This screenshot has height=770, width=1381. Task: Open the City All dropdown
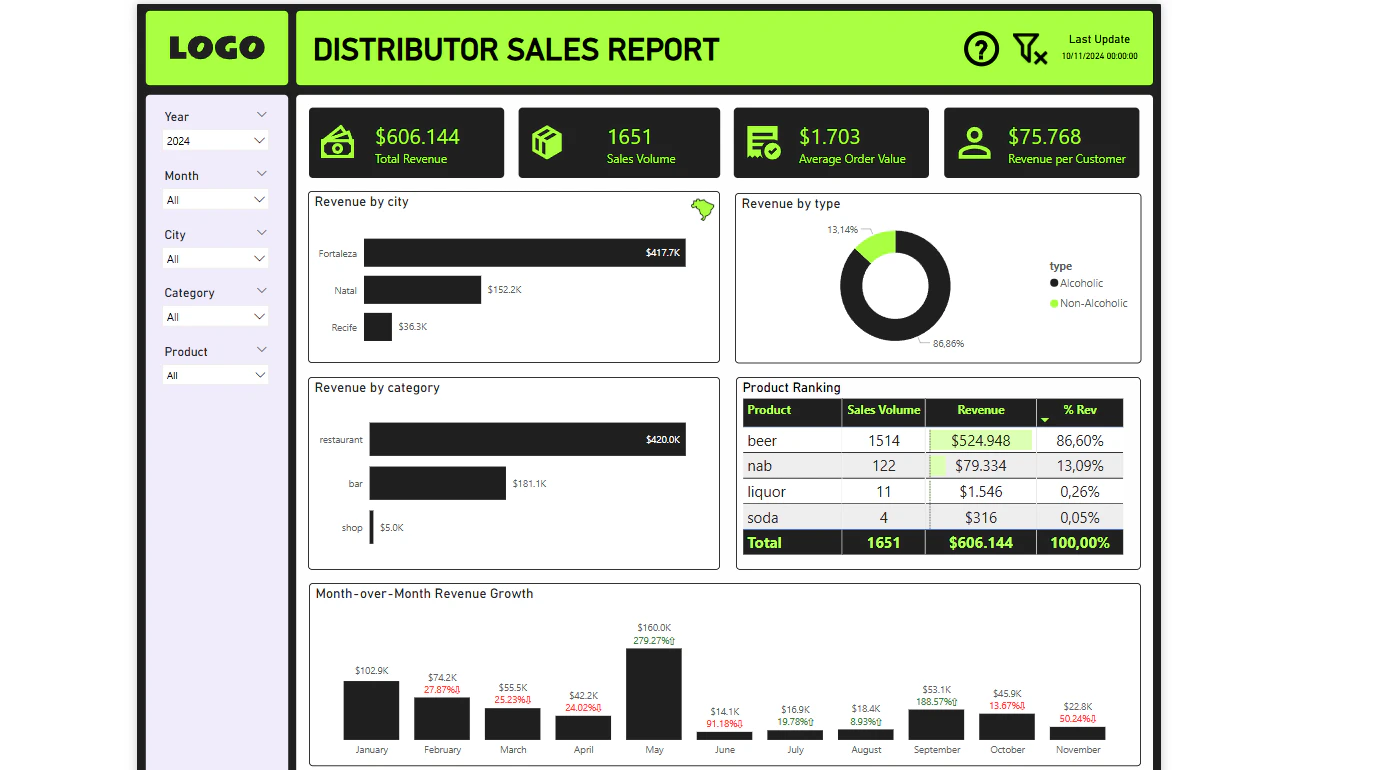pyautogui.click(x=215, y=259)
